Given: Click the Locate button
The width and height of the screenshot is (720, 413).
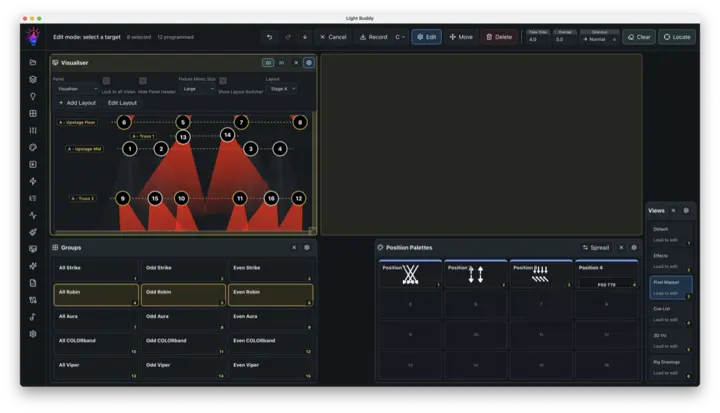Looking at the screenshot, I should point(677,37).
